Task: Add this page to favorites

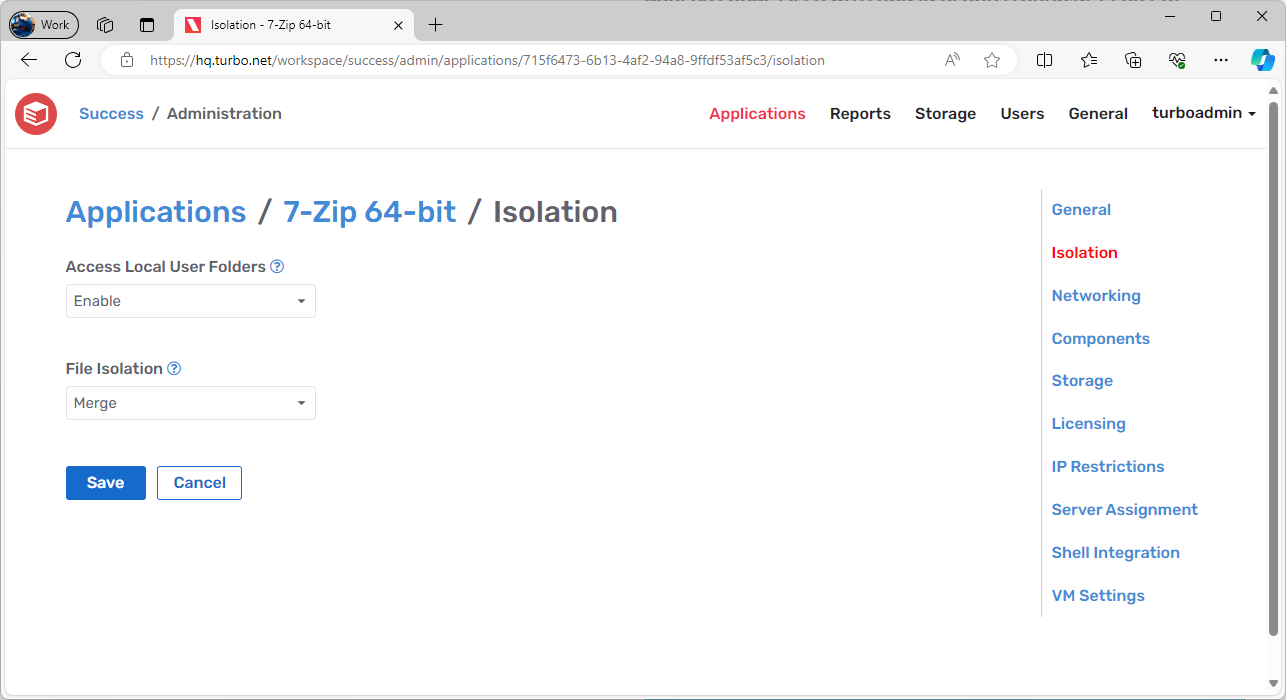Action: coord(991,60)
